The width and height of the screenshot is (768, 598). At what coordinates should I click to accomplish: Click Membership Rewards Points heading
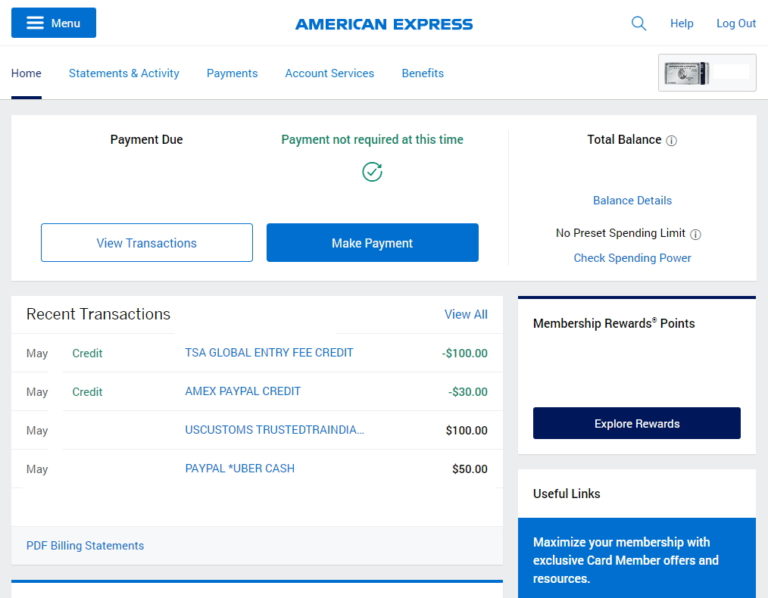(614, 323)
